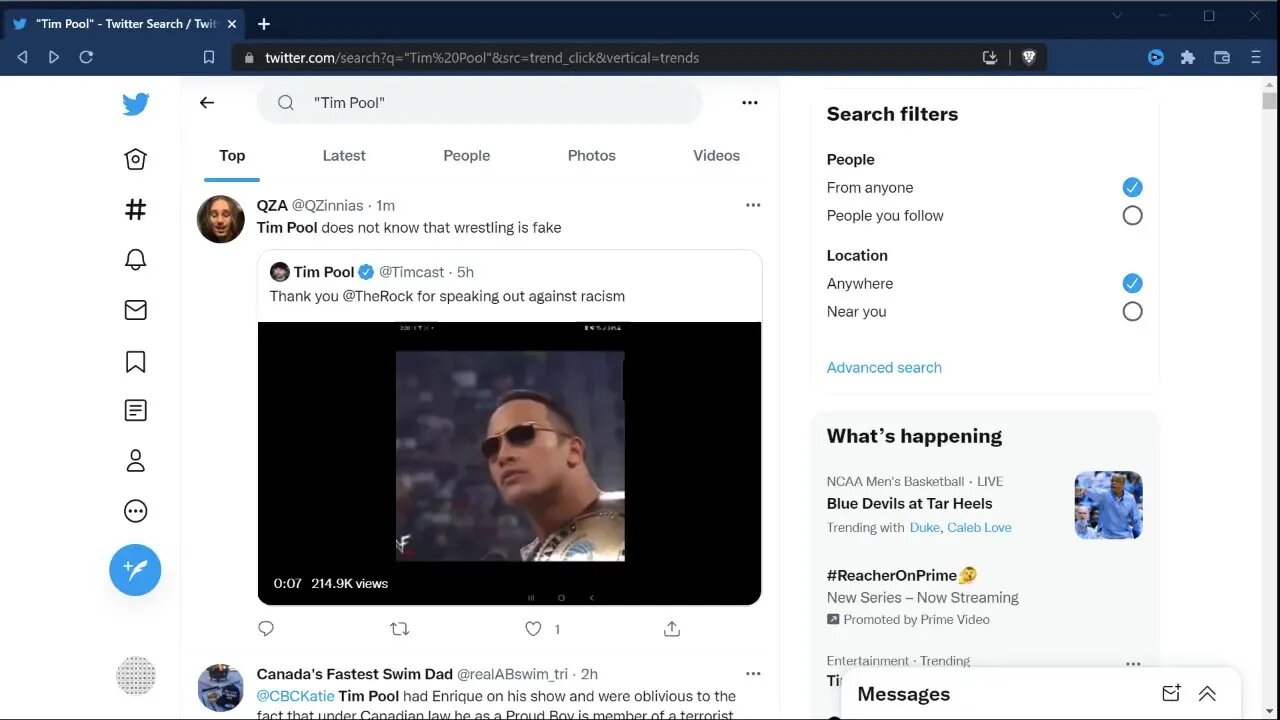Click the install app icon in the address bar

pos(990,58)
